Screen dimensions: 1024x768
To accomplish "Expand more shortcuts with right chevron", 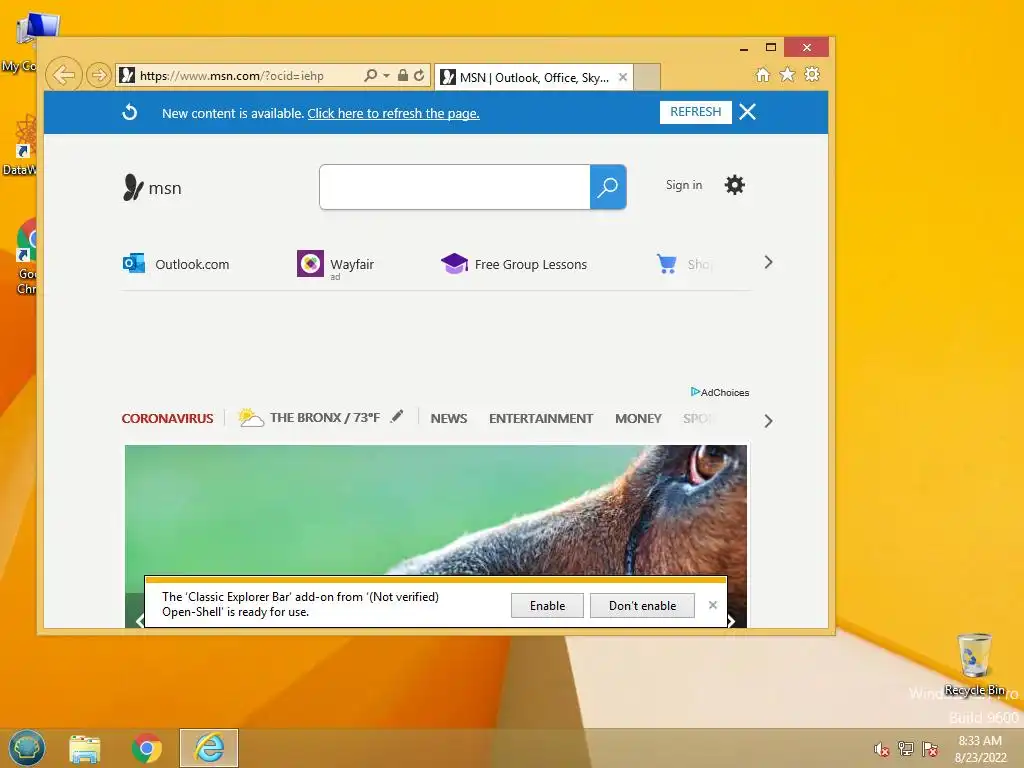I will 769,263.
